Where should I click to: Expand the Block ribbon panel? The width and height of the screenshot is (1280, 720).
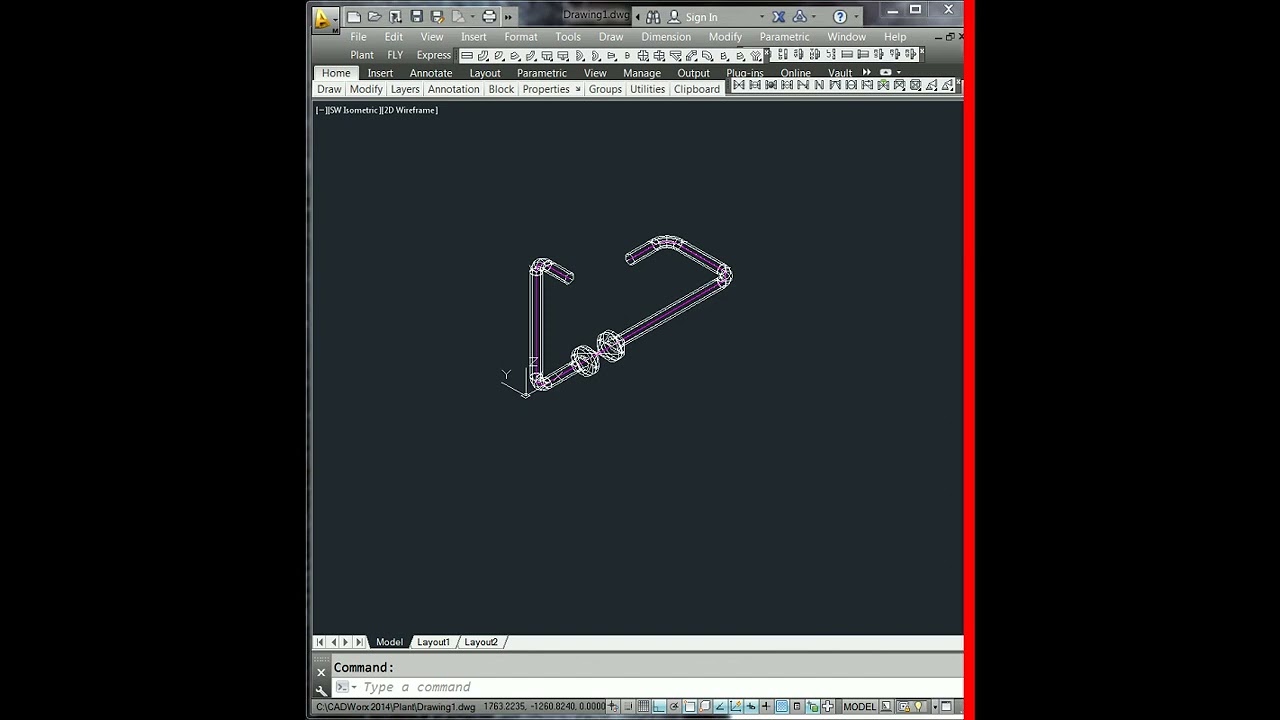pos(501,89)
